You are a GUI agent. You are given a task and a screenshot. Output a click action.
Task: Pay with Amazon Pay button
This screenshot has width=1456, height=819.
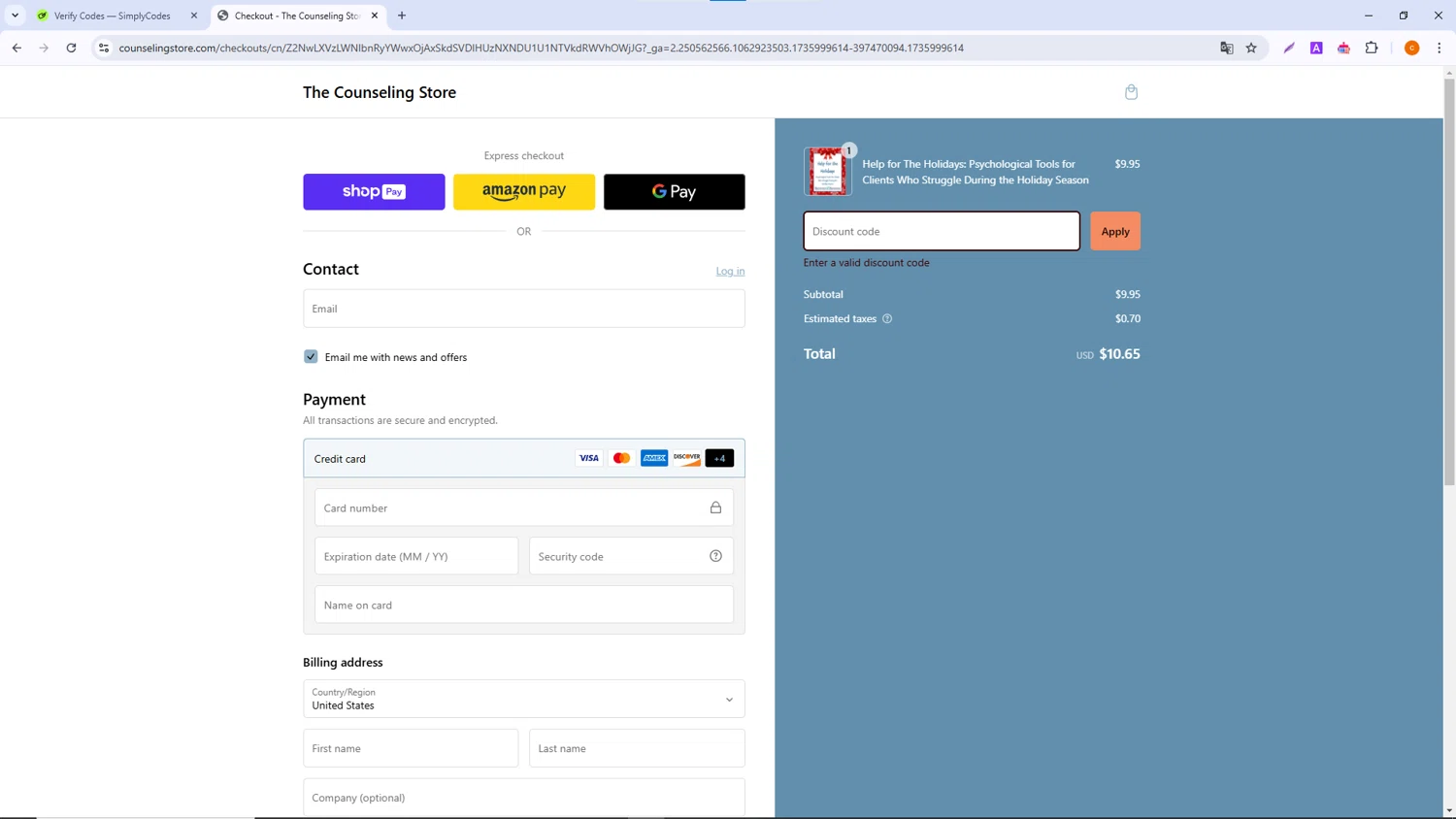[x=524, y=192]
